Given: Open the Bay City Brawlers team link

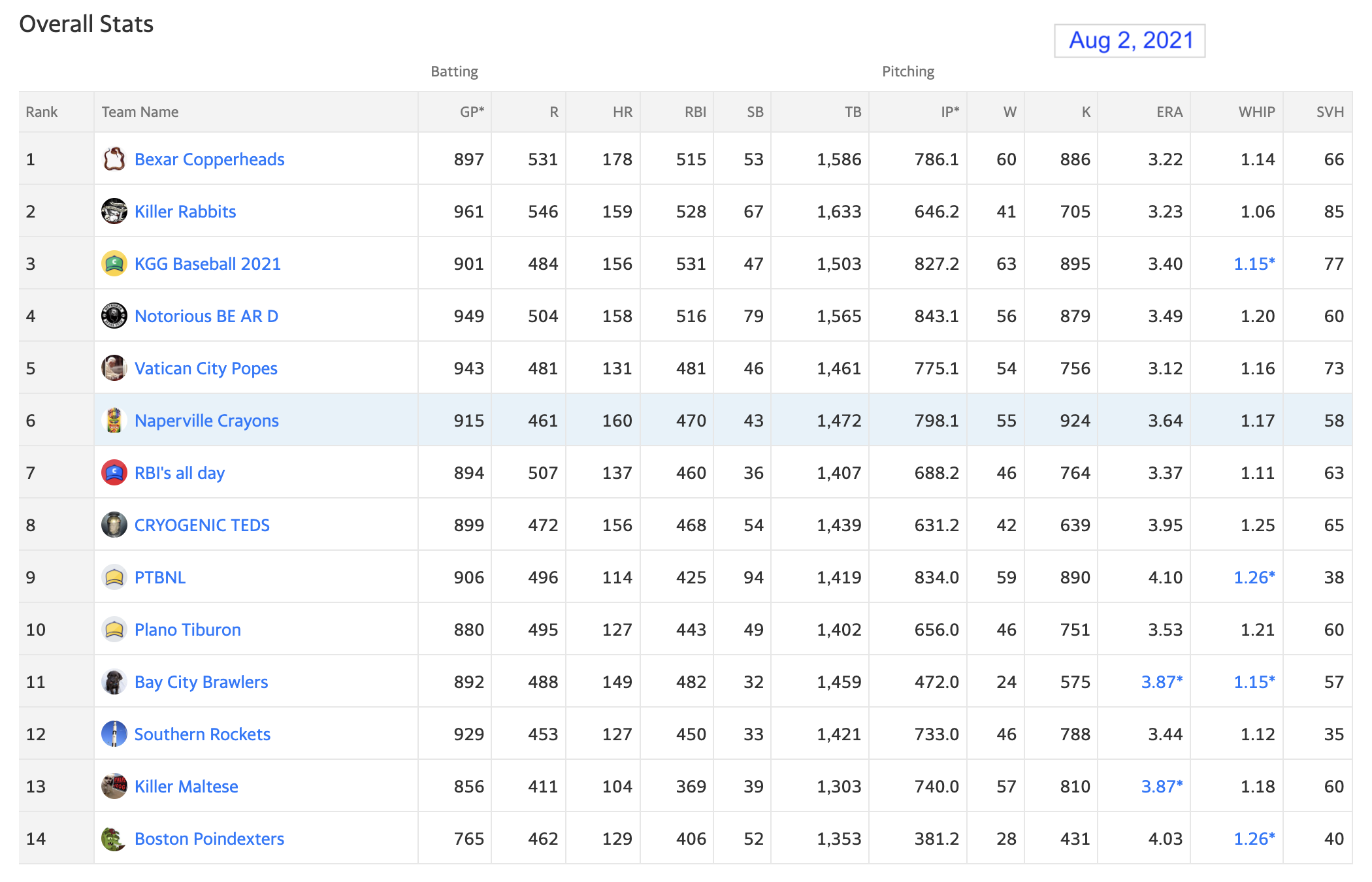Looking at the screenshot, I should coord(201,682).
